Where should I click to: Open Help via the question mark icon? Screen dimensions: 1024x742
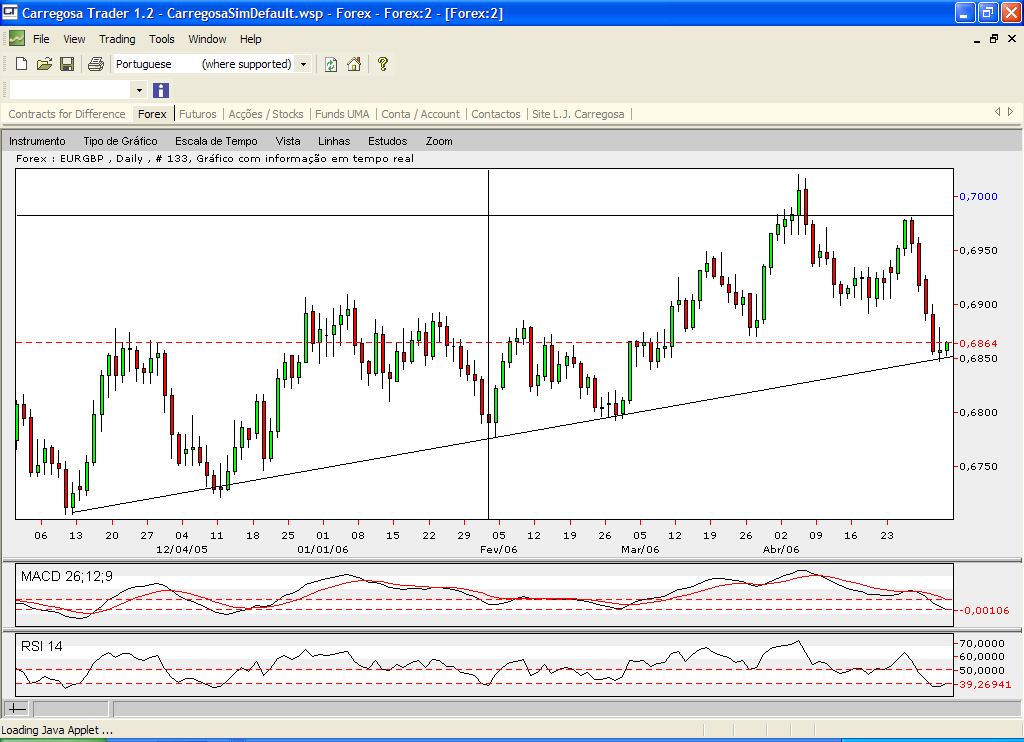(x=381, y=63)
